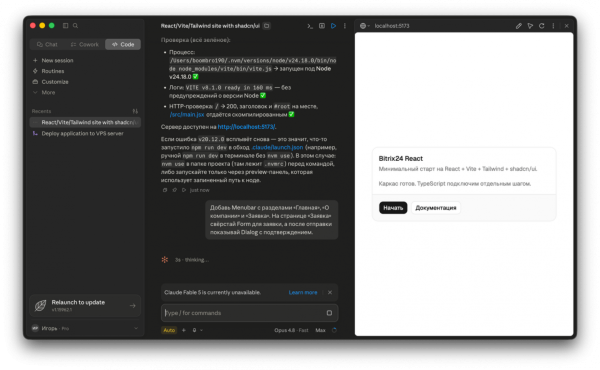This screenshot has width=600, height=370.
Task: Switch to the Cowork tab
Action: [x=85, y=44]
